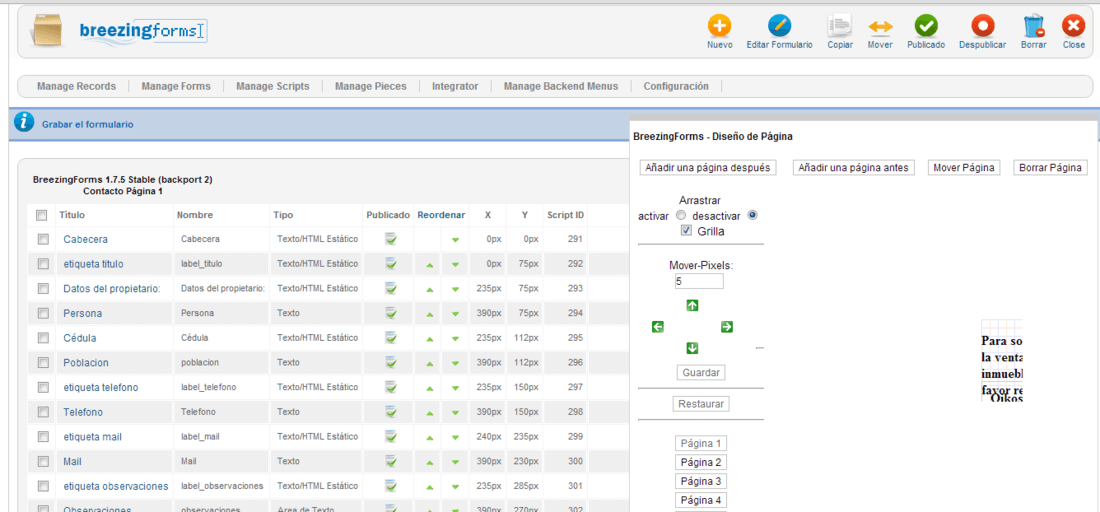Toggle published icon for Telefono row
This screenshot has height=512, width=1100.
[391, 412]
